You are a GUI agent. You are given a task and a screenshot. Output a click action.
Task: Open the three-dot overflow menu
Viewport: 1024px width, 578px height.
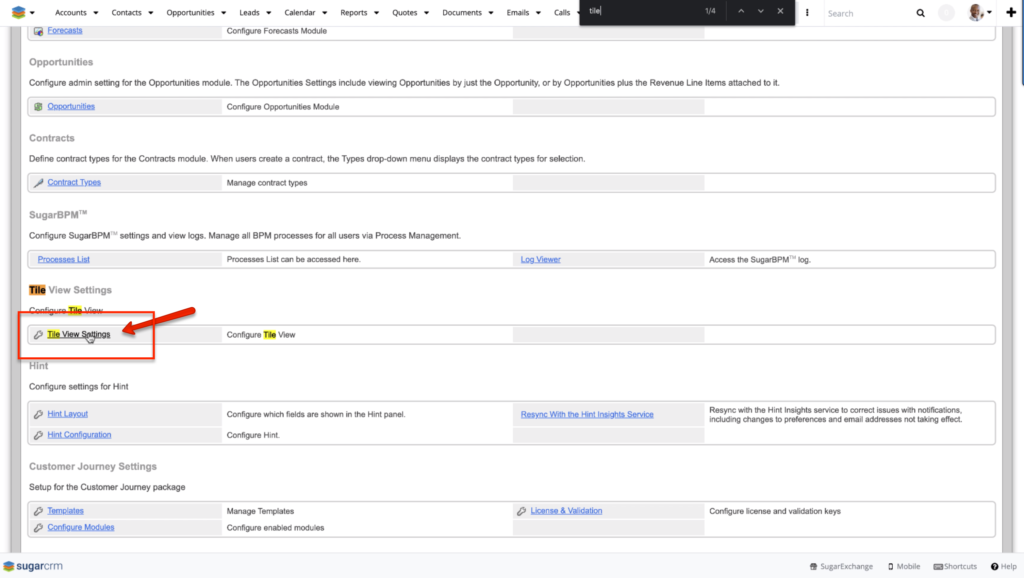pos(807,12)
